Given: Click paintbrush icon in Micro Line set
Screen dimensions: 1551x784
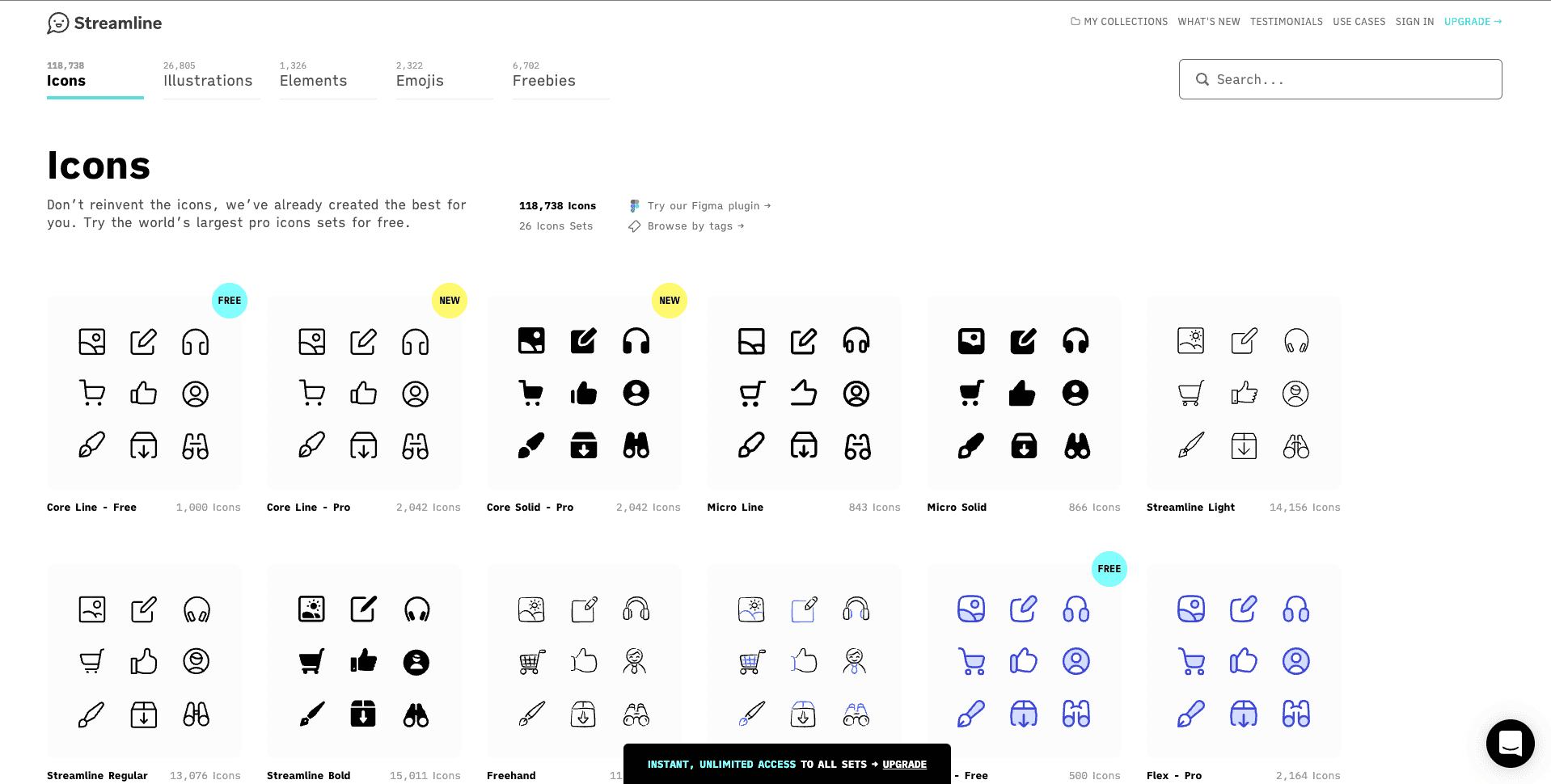Looking at the screenshot, I should (751, 445).
